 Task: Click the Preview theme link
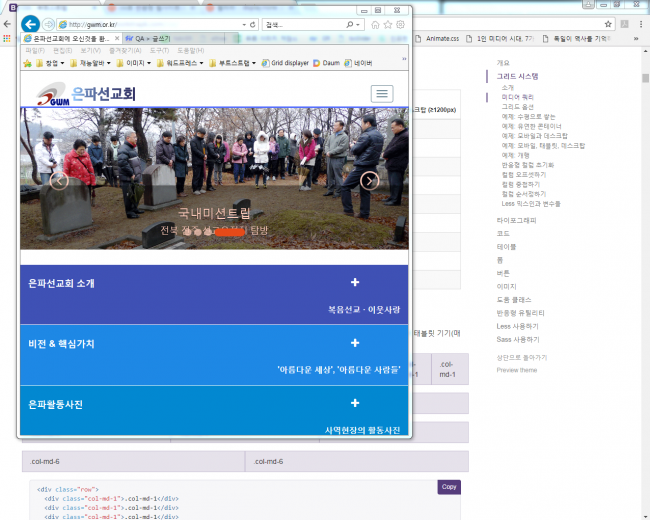(x=517, y=370)
